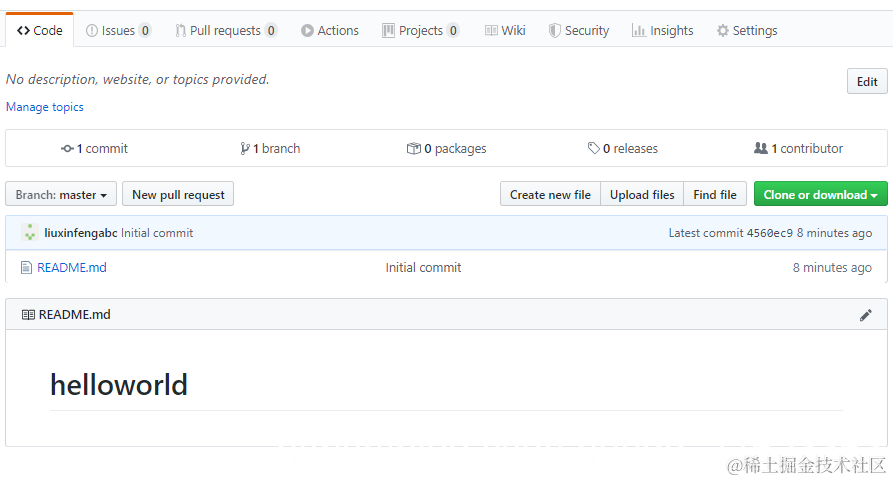Click the board icon on Projects tab

(388, 30)
